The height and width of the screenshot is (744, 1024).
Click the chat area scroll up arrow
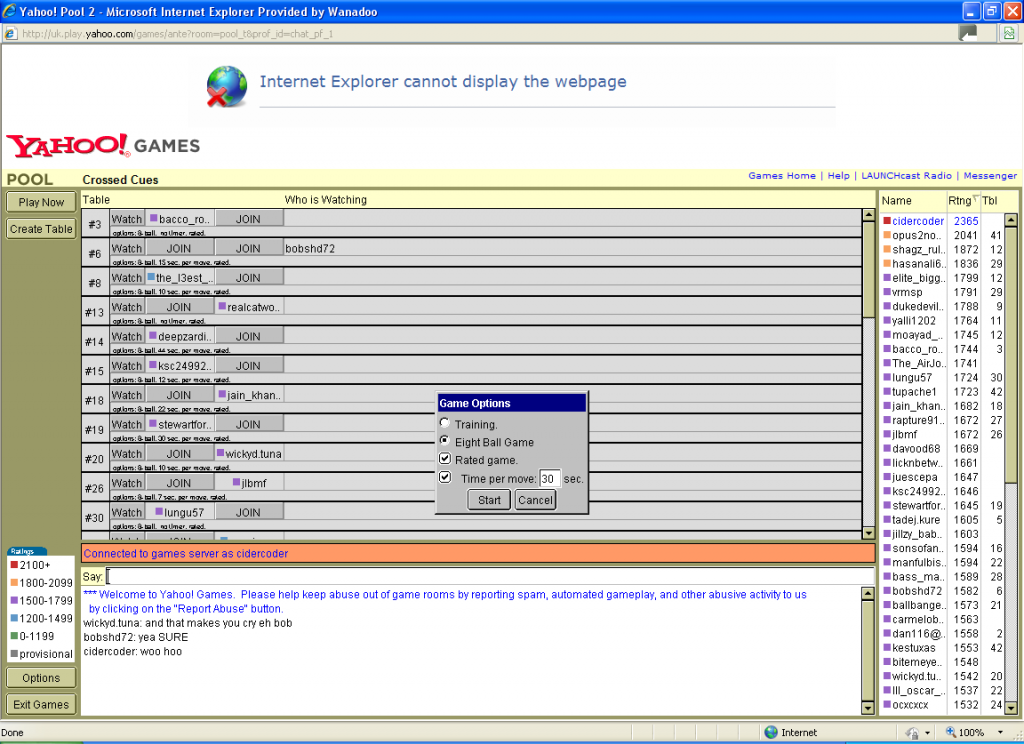click(868, 594)
